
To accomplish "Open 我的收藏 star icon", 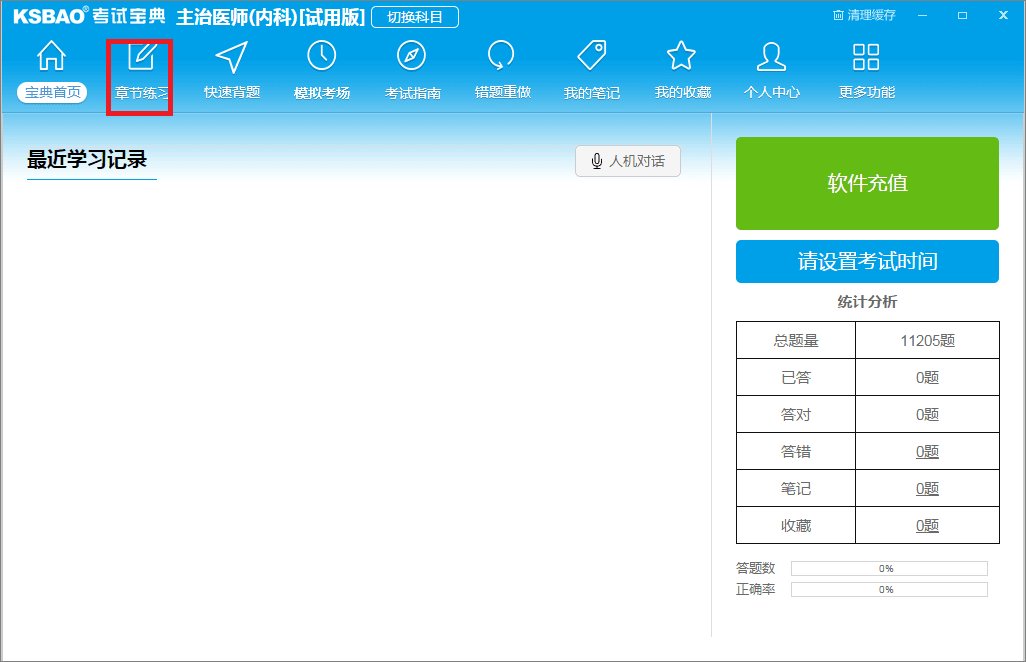I will (682, 57).
